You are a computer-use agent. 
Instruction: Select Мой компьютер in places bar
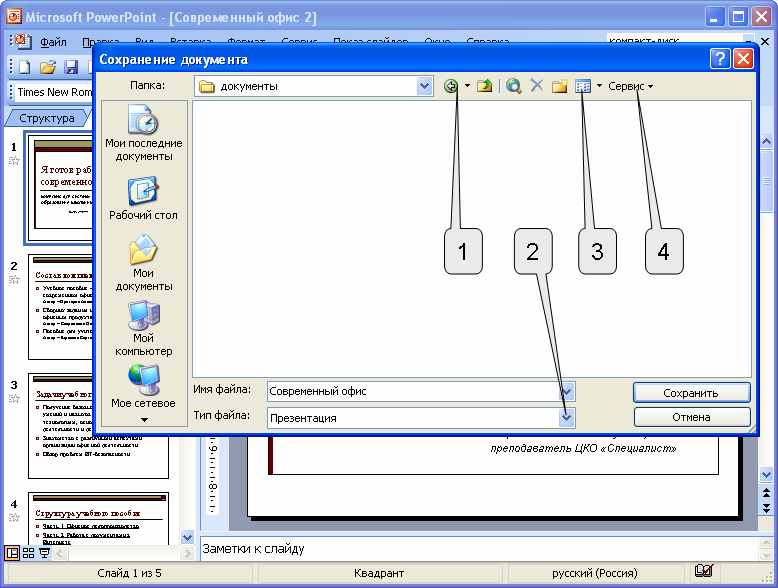coord(144,328)
